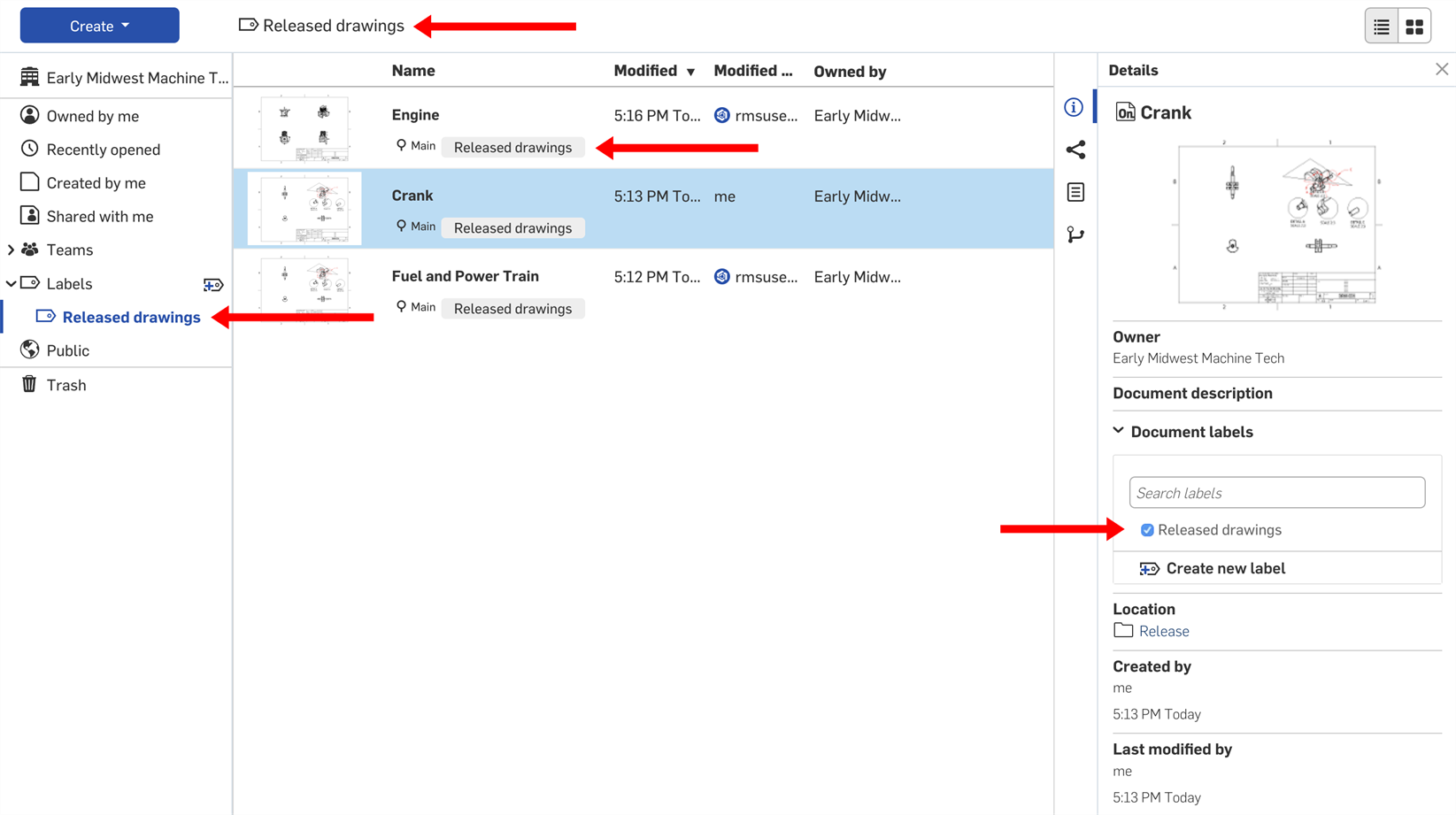This screenshot has width=1456, height=815.
Task: Click the create label icon beside Labels
Action: pyautogui.click(x=213, y=285)
